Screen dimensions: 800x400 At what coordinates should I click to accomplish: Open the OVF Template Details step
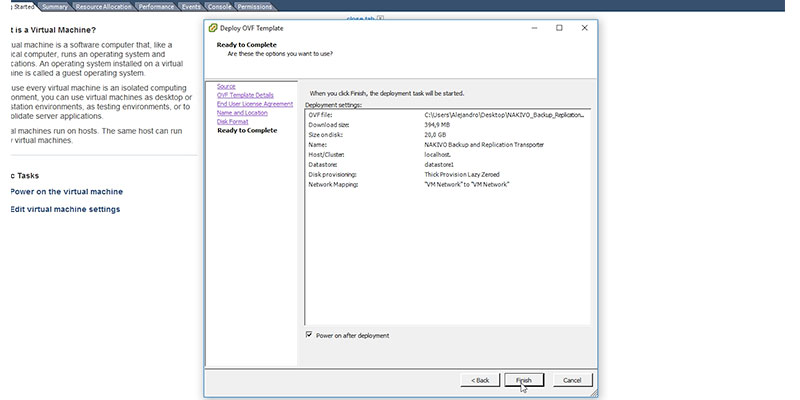[245, 95]
